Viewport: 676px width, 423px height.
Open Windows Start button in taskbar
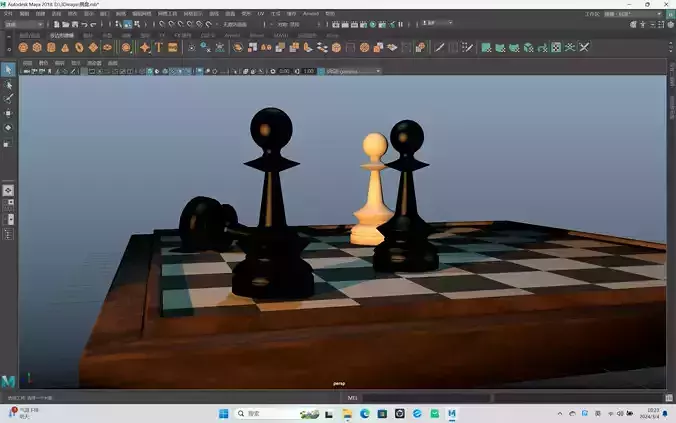223,414
